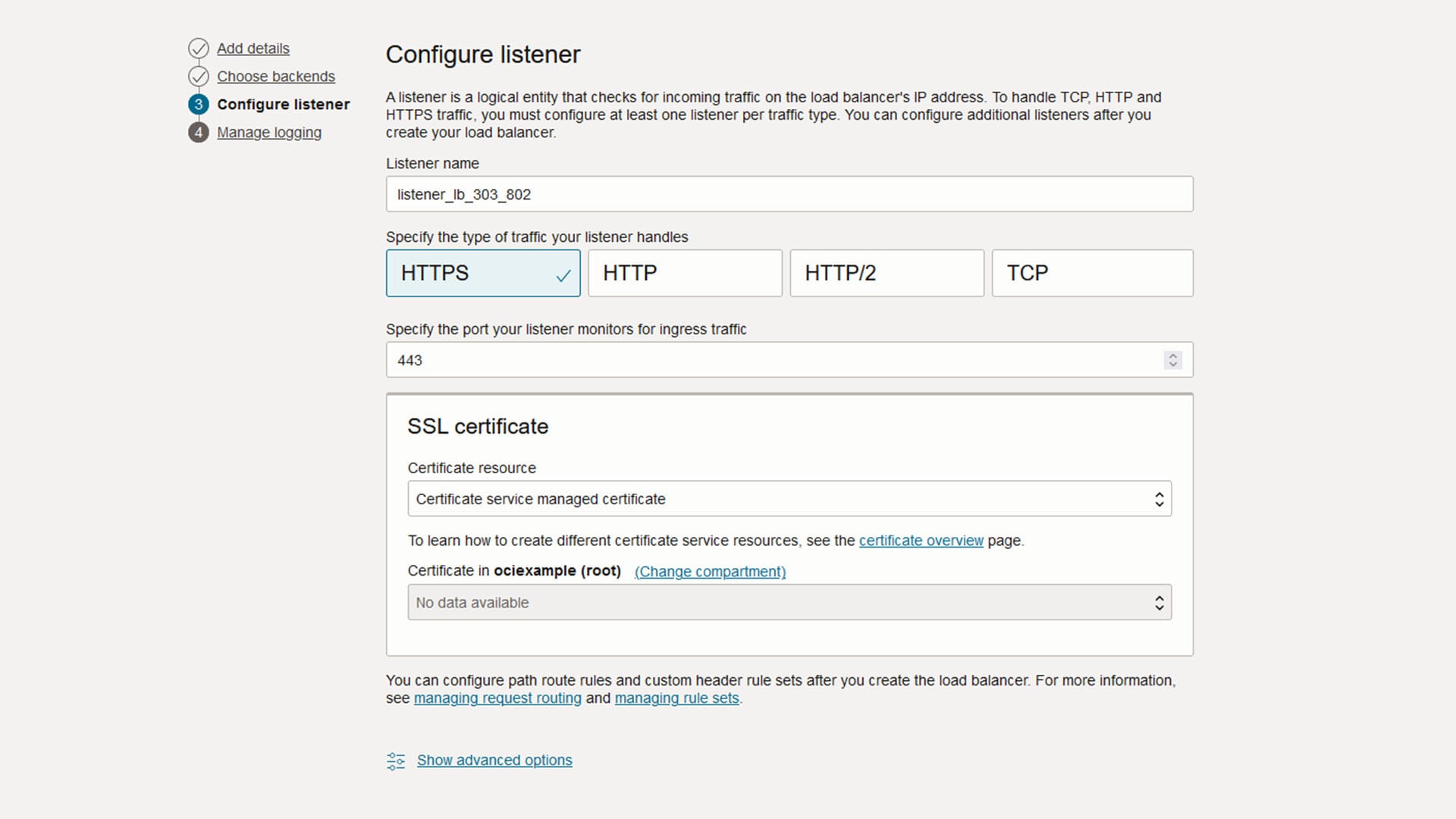Click the managing request routing link
This screenshot has height=819, width=1456.
pyautogui.click(x=497, y=698)
